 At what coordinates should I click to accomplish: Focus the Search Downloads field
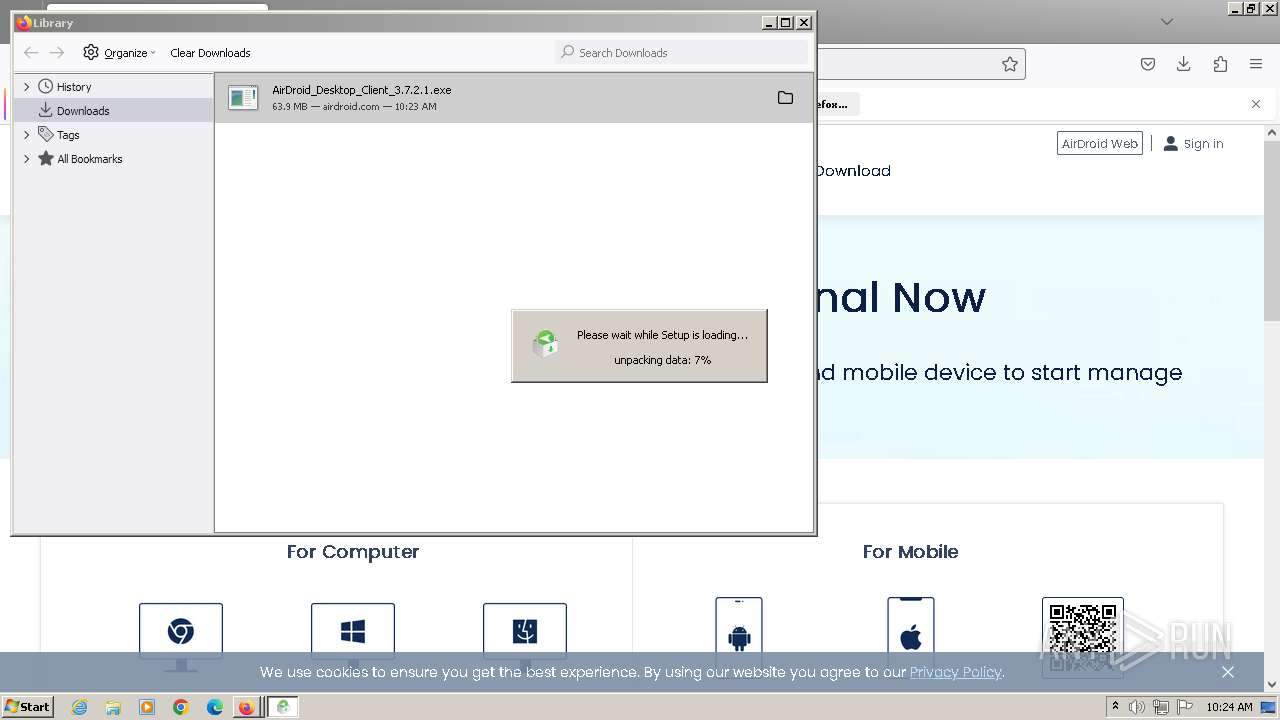tap(682, 52)
